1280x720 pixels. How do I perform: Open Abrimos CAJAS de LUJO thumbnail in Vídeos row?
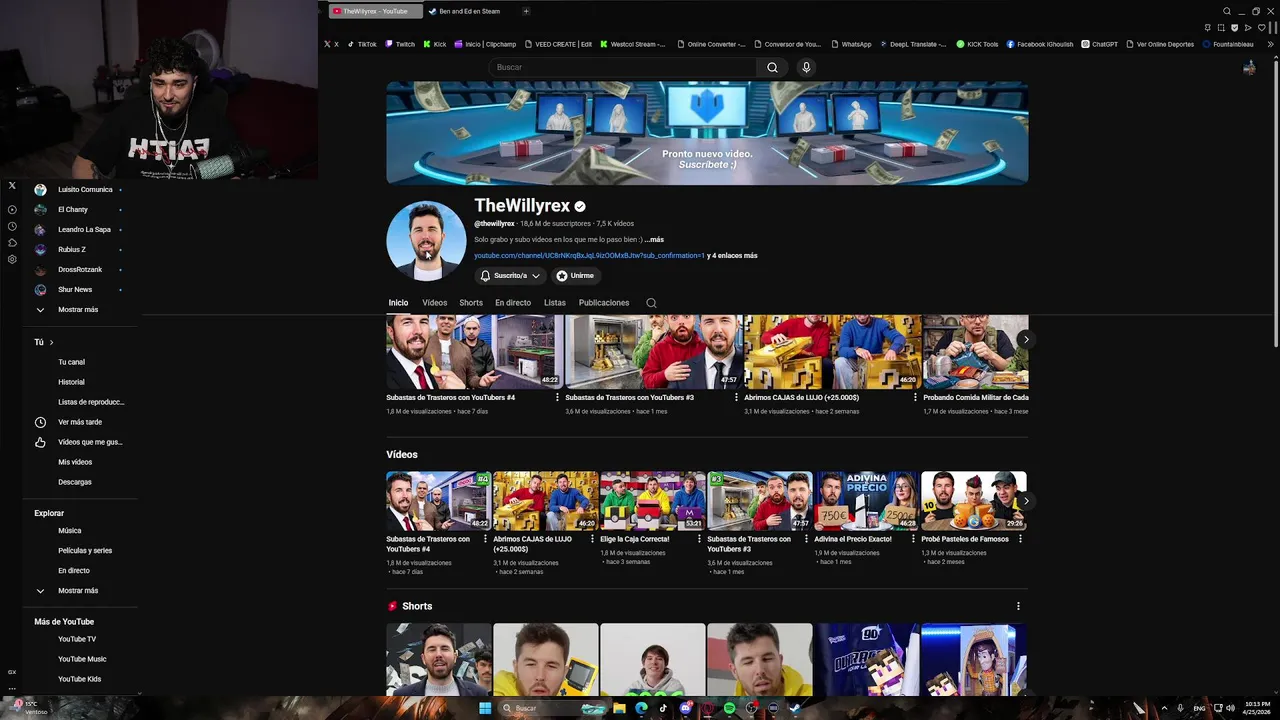click(546, 501)
